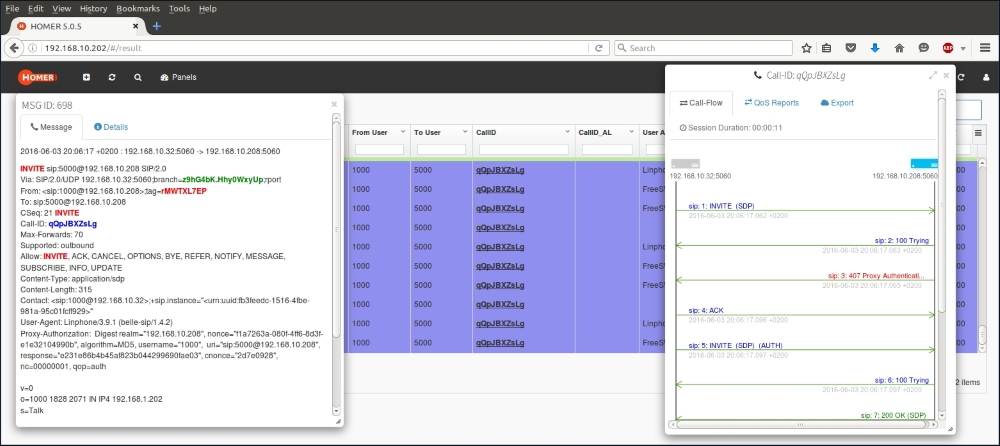Open the grid menu icon at table right edge
The width and height of the screenshot is (1000, 446).
978,133
